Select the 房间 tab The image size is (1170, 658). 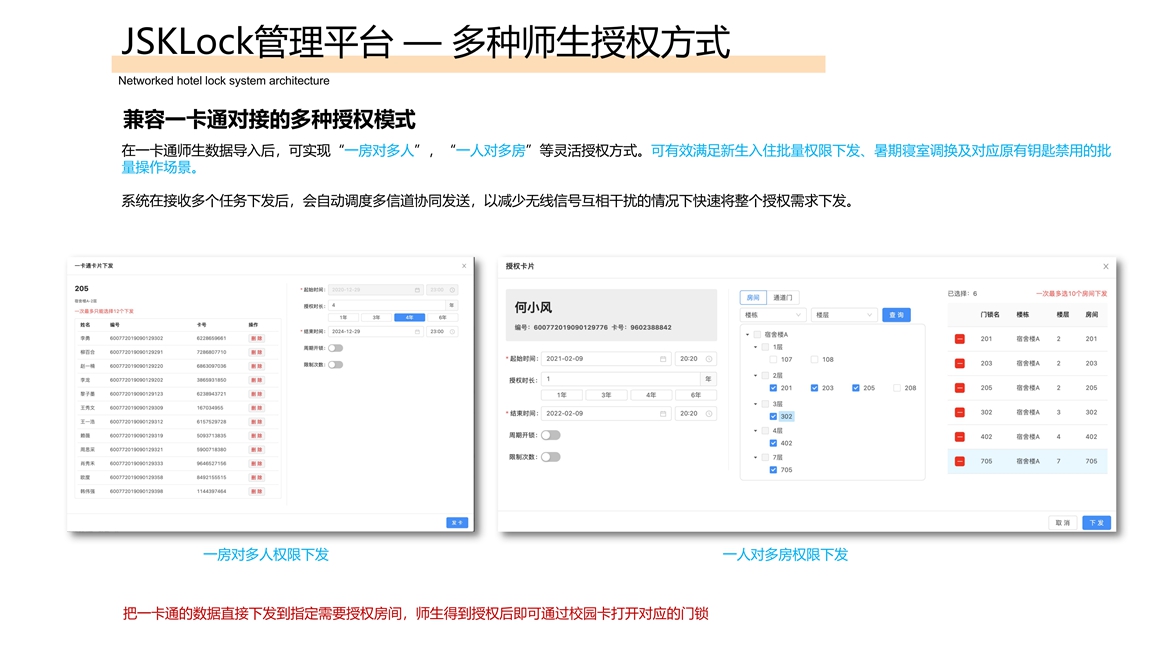pos(753,298)
